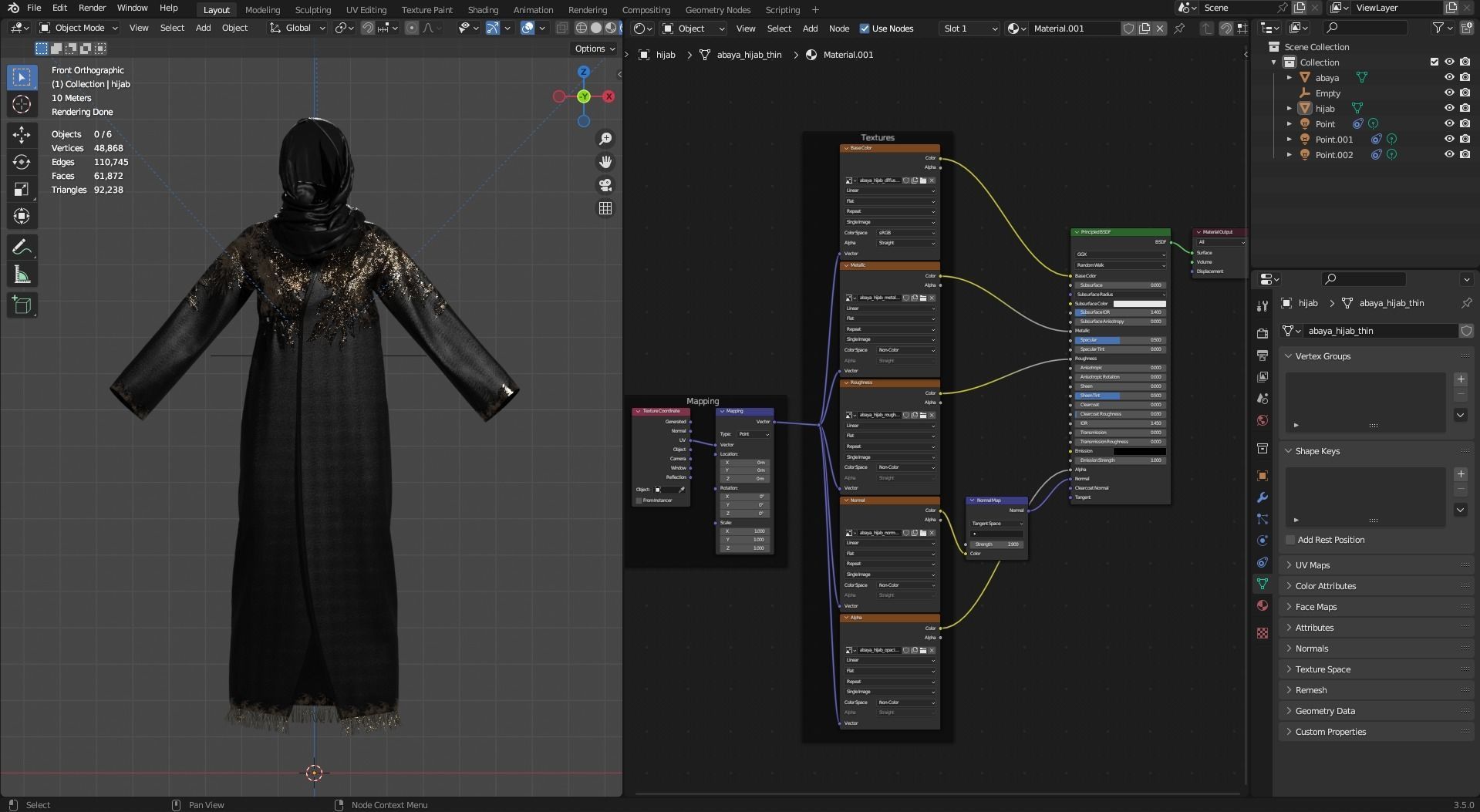Click the Add Cube tool
Image resolution: width=1480 pixels, height=812 pixels.
22,305
